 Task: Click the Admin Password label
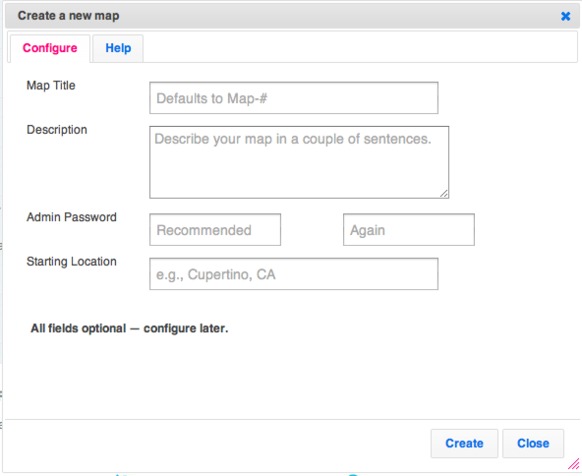[71, 217]
